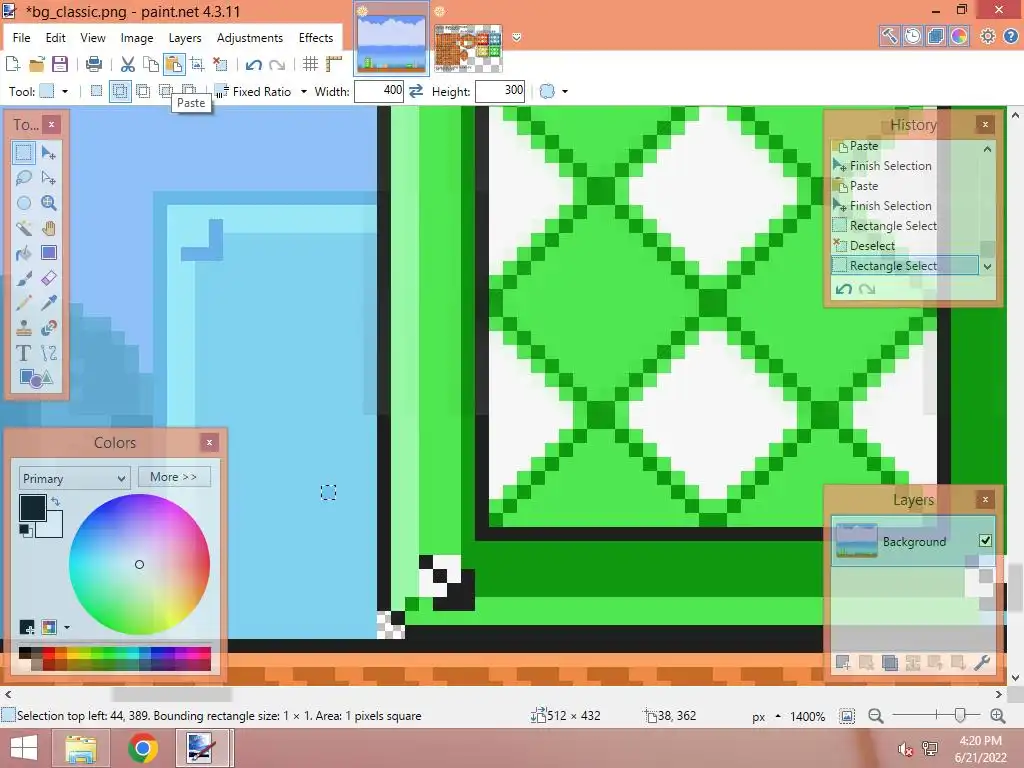Click the Paste toolbar icon

[x=174, y=64]
